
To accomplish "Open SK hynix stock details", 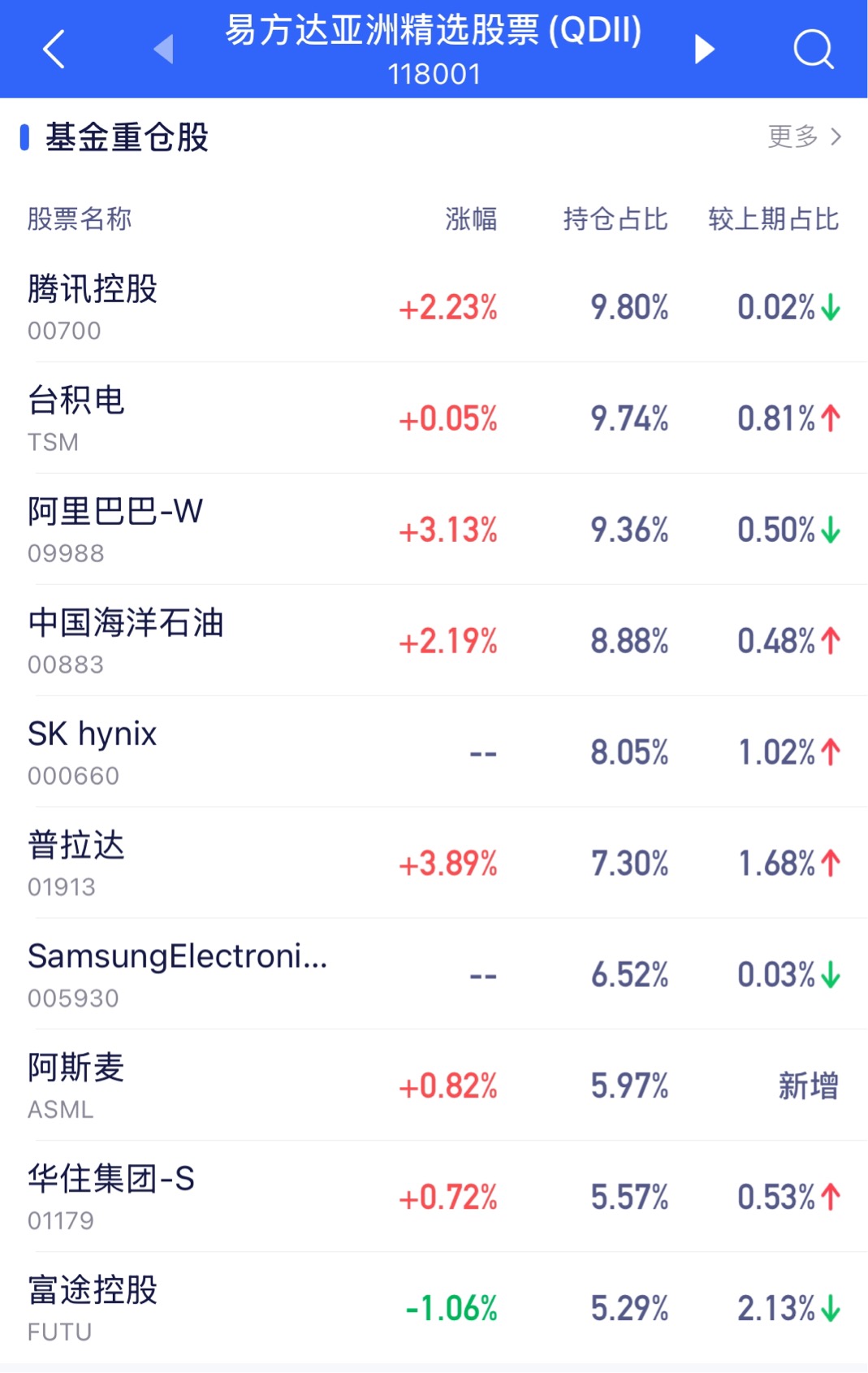I will point(434,752).
